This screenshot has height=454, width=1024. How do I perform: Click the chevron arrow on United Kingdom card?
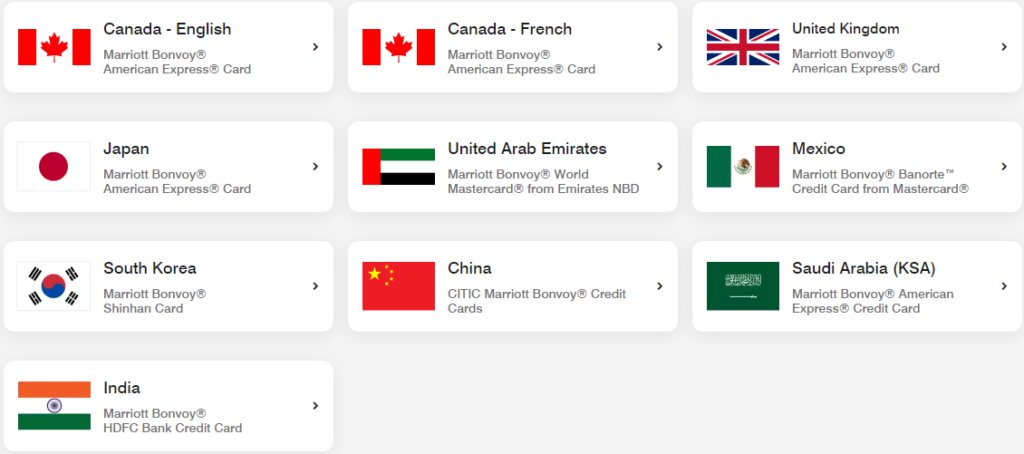1004,47
